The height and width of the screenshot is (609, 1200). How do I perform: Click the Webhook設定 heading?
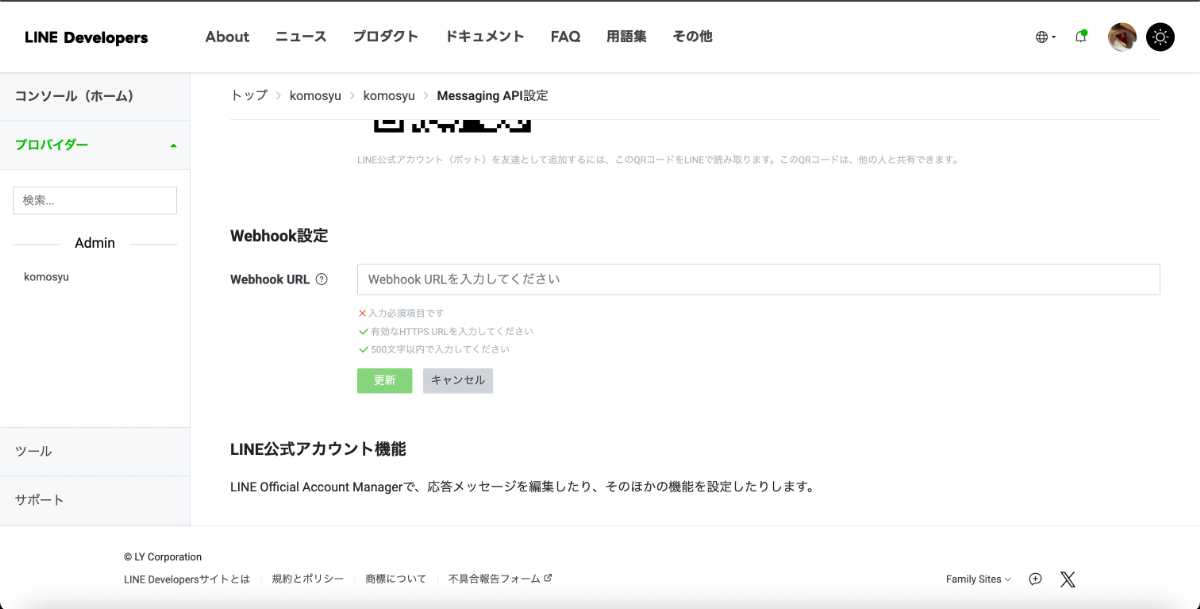[279, 236]
